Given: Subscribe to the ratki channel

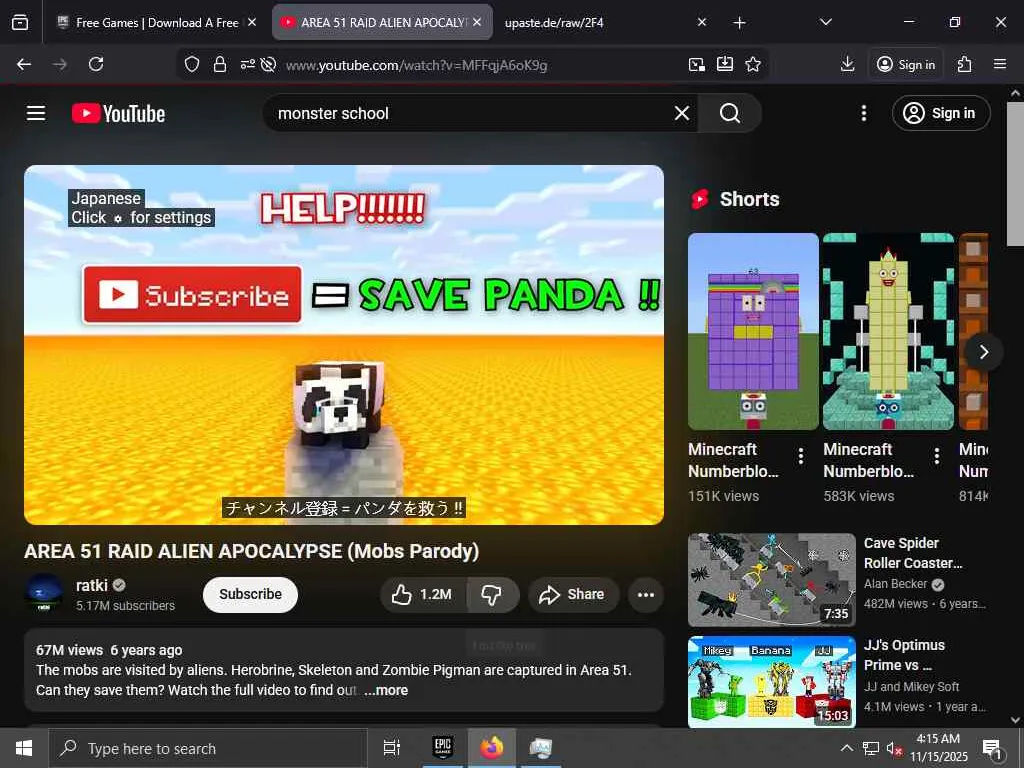Looking at the screenshot, I should click(x=250, y=594).
